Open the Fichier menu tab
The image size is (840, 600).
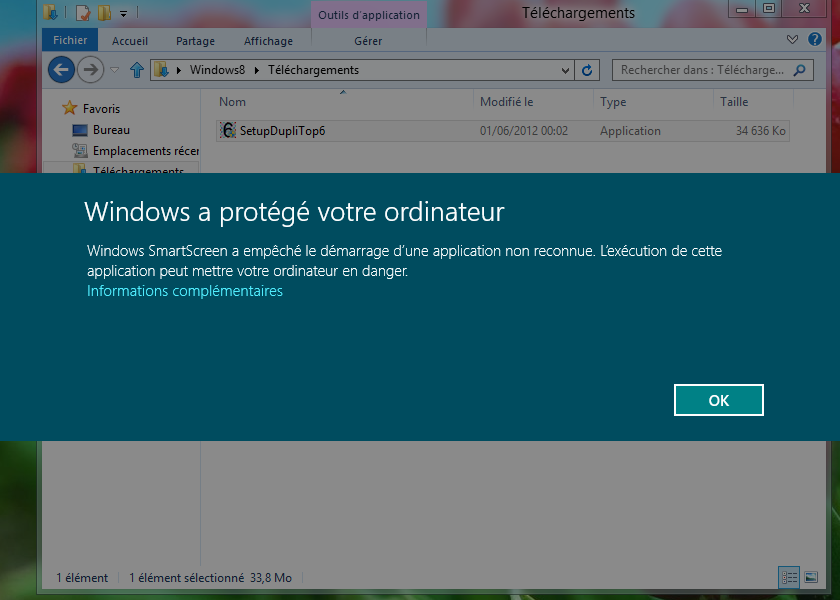tap(70, 40)
